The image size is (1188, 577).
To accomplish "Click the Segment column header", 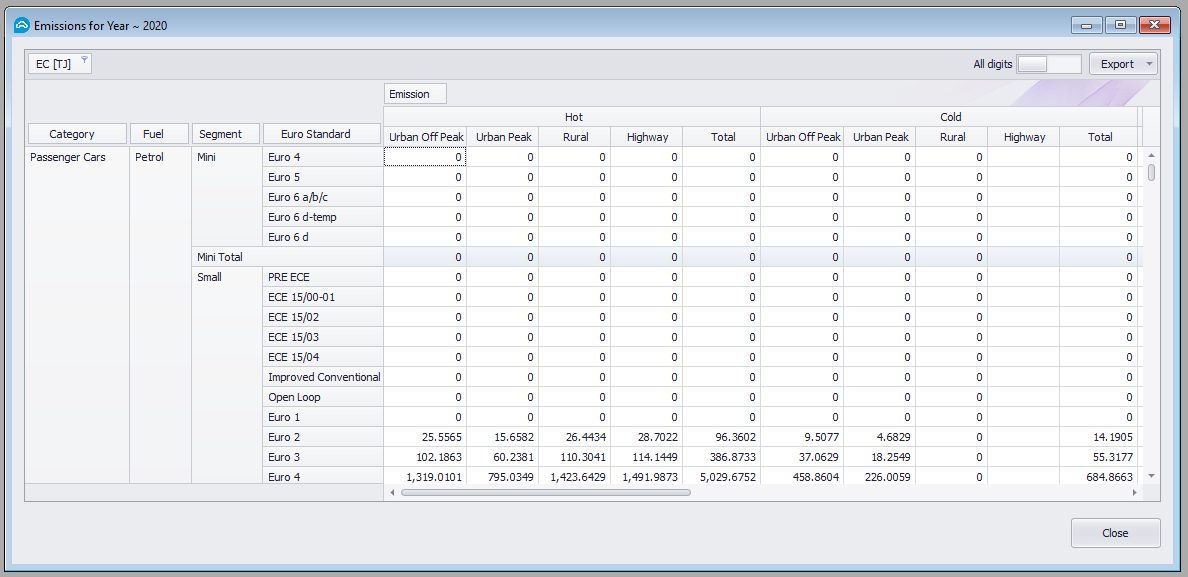I will coord(226,132).
